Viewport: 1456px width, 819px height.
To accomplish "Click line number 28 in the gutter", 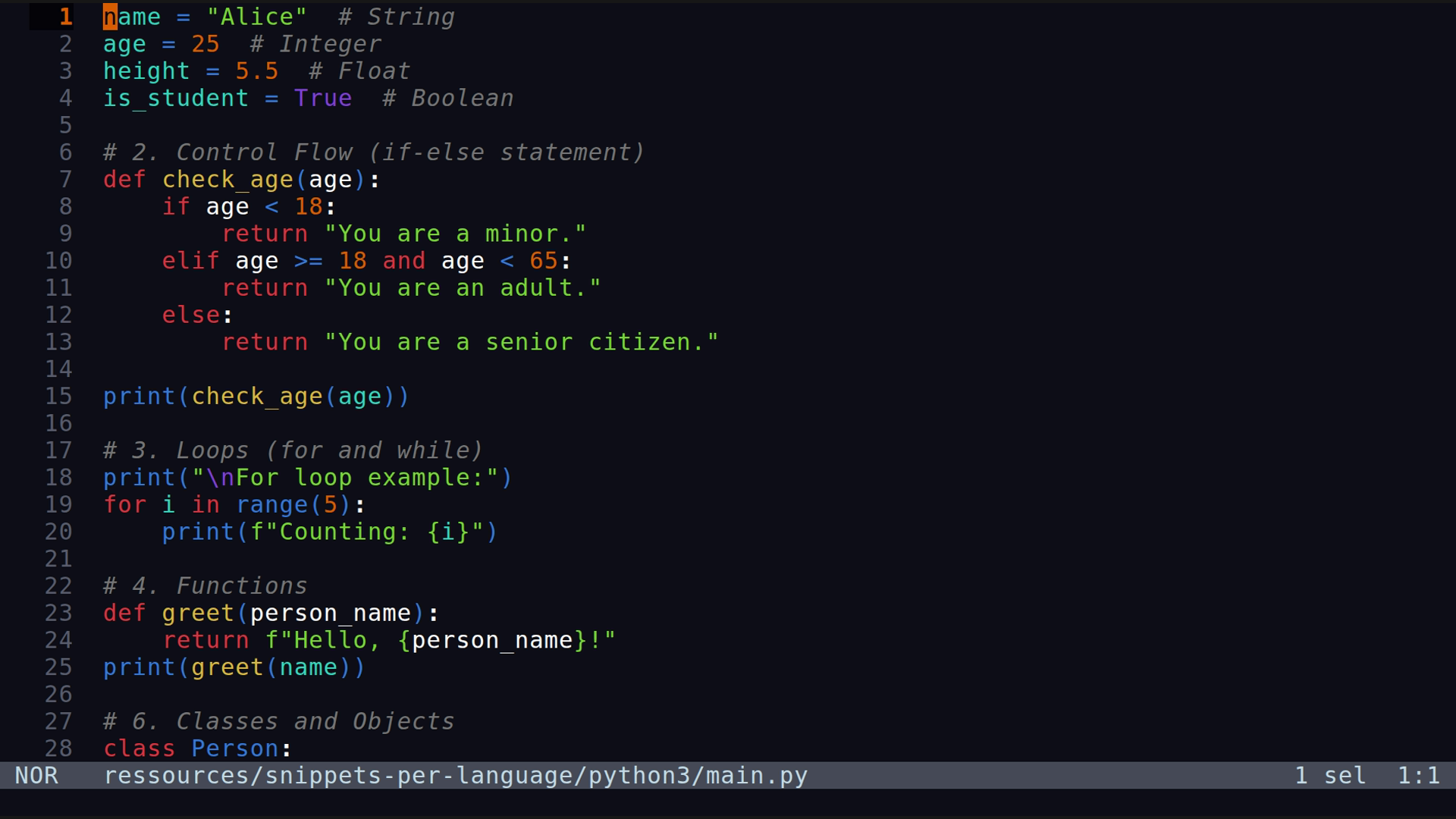I will pos(58,748).
